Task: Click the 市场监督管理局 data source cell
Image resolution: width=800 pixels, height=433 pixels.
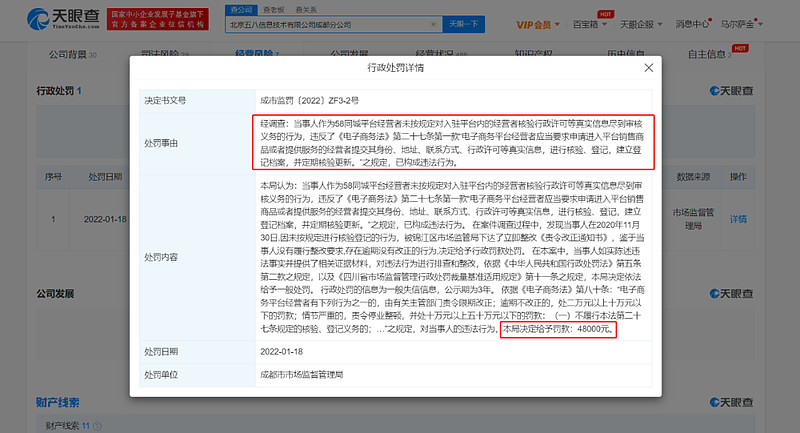Action: tap(693, 219)
